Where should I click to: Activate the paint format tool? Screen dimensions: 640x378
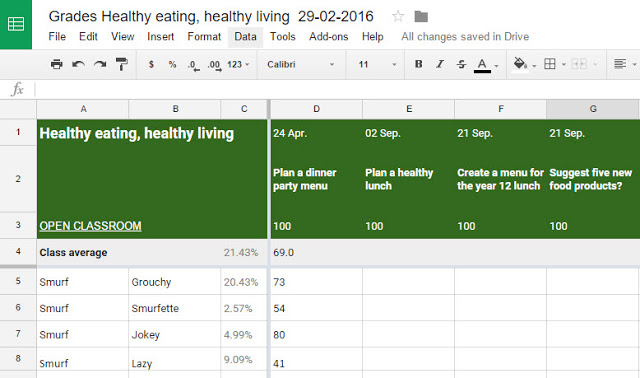tap(122, 64)
